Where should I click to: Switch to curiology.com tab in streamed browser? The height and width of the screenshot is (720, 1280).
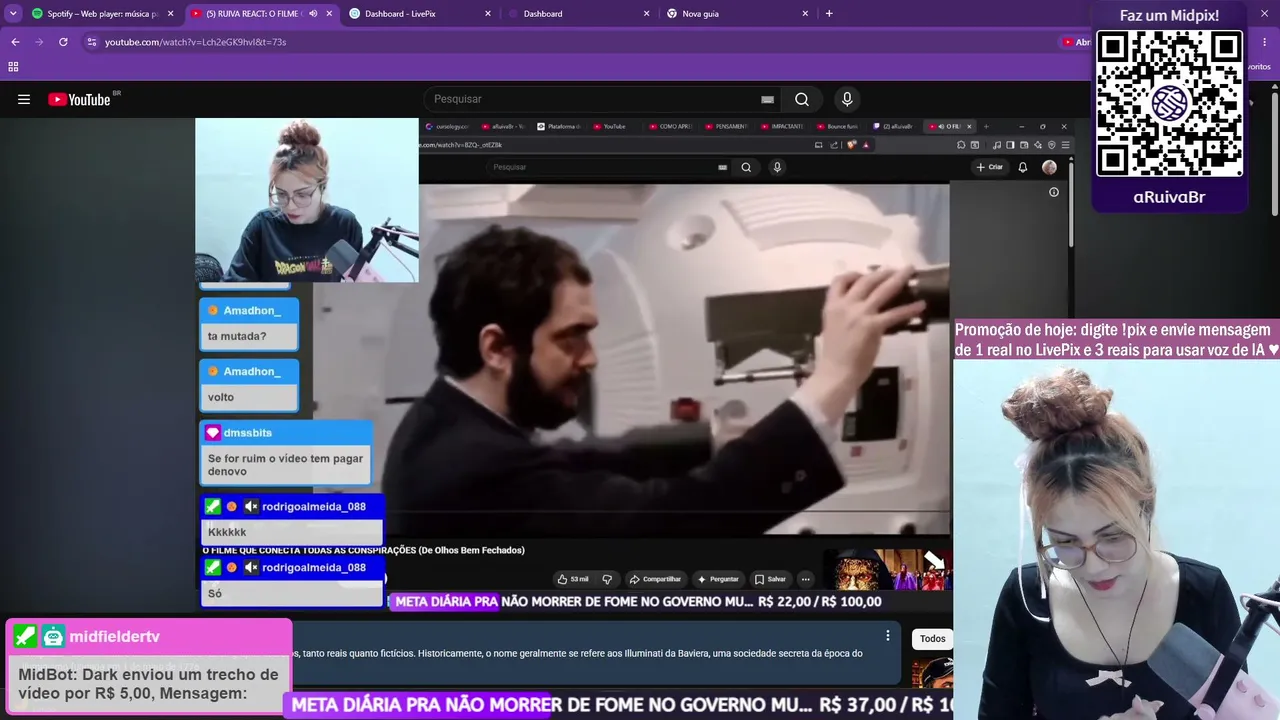[448, 126]
